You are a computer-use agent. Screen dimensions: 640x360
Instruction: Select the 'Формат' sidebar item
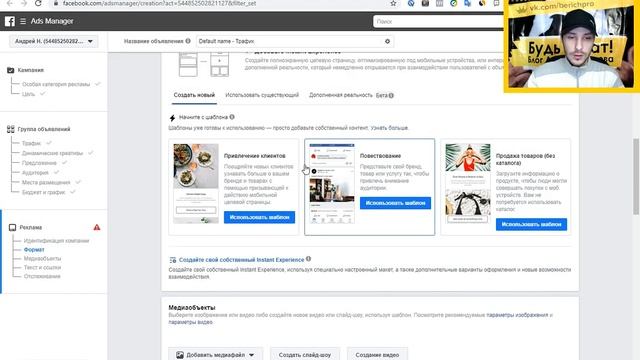point(34,250)
